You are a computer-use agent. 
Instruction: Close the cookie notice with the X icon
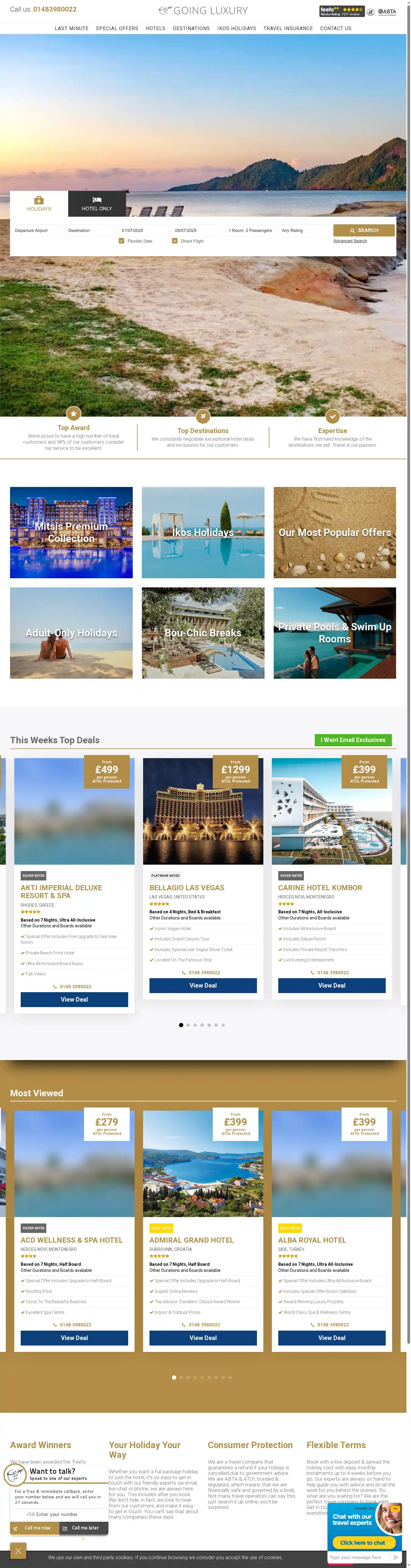click(18, 1550)
